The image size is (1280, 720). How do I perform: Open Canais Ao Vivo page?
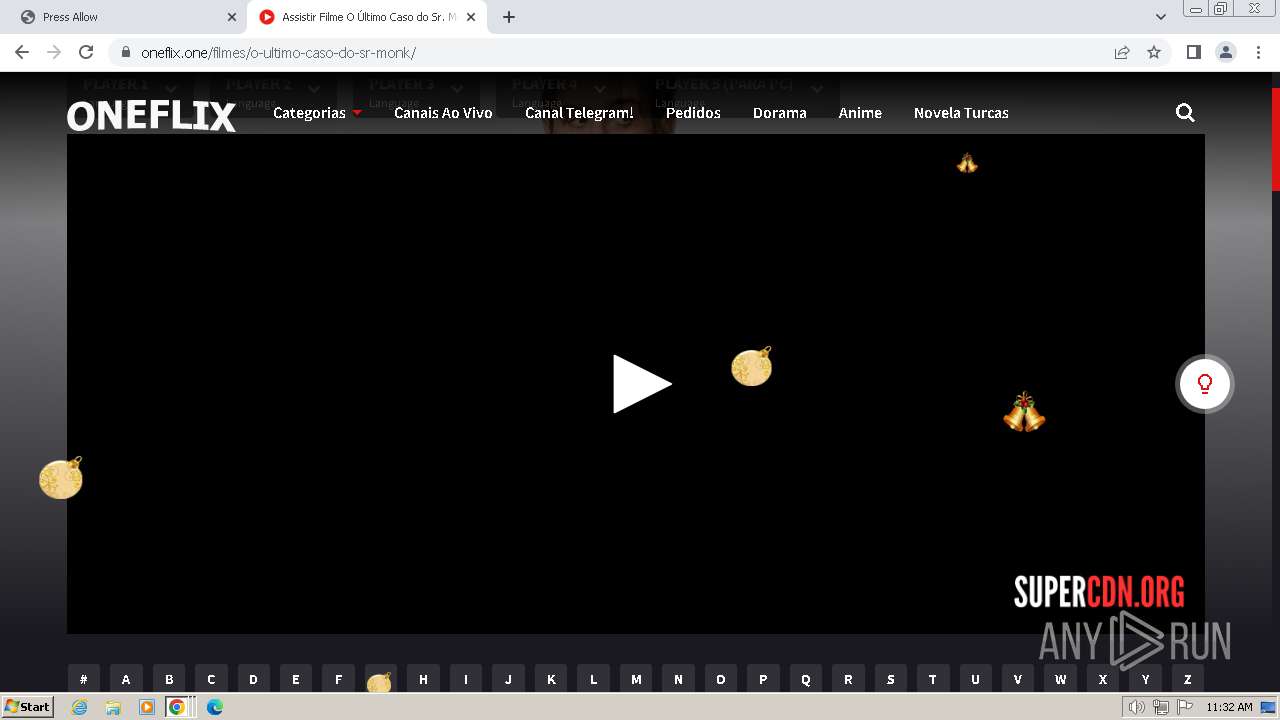click(x=443, y=113)
